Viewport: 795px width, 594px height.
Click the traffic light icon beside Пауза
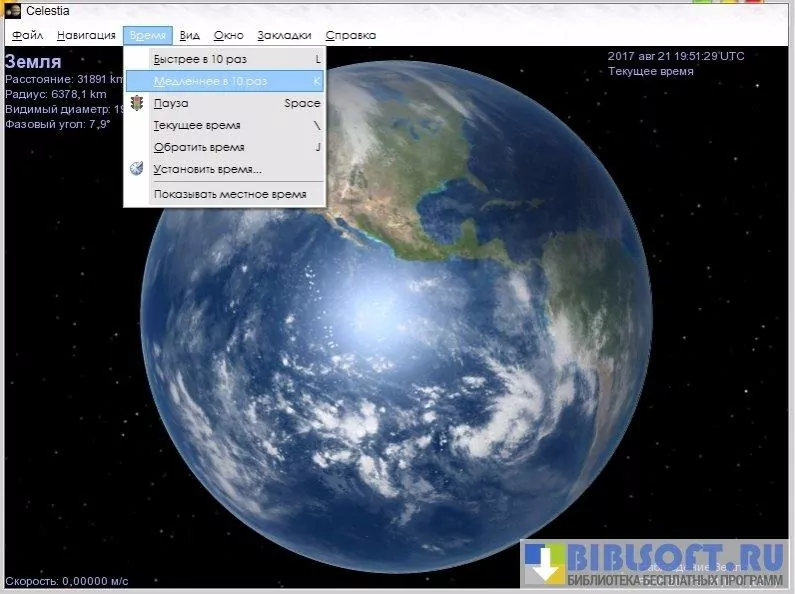pos(138,103)
